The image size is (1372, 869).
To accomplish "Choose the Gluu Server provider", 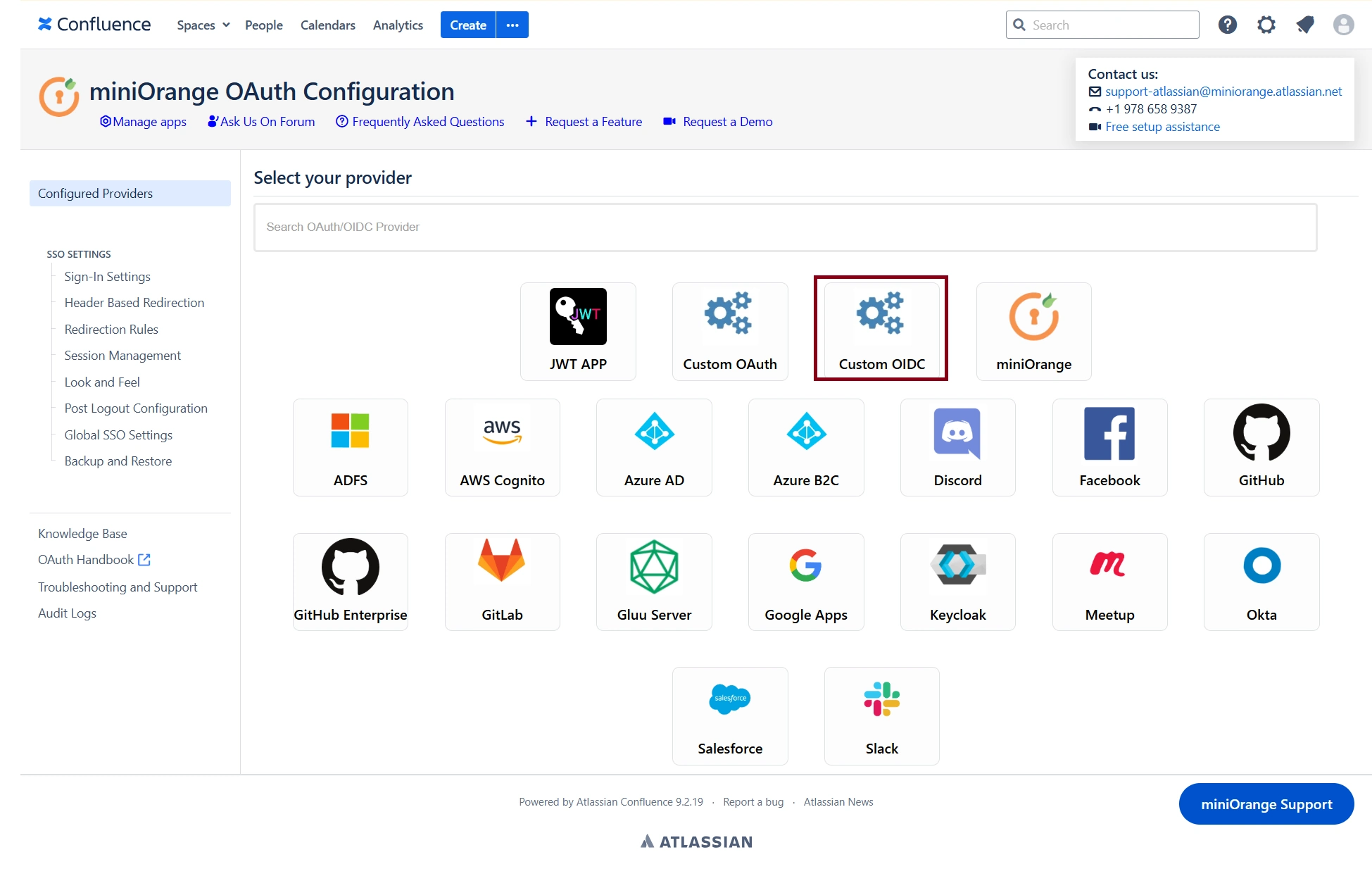I will click(654, 582).
